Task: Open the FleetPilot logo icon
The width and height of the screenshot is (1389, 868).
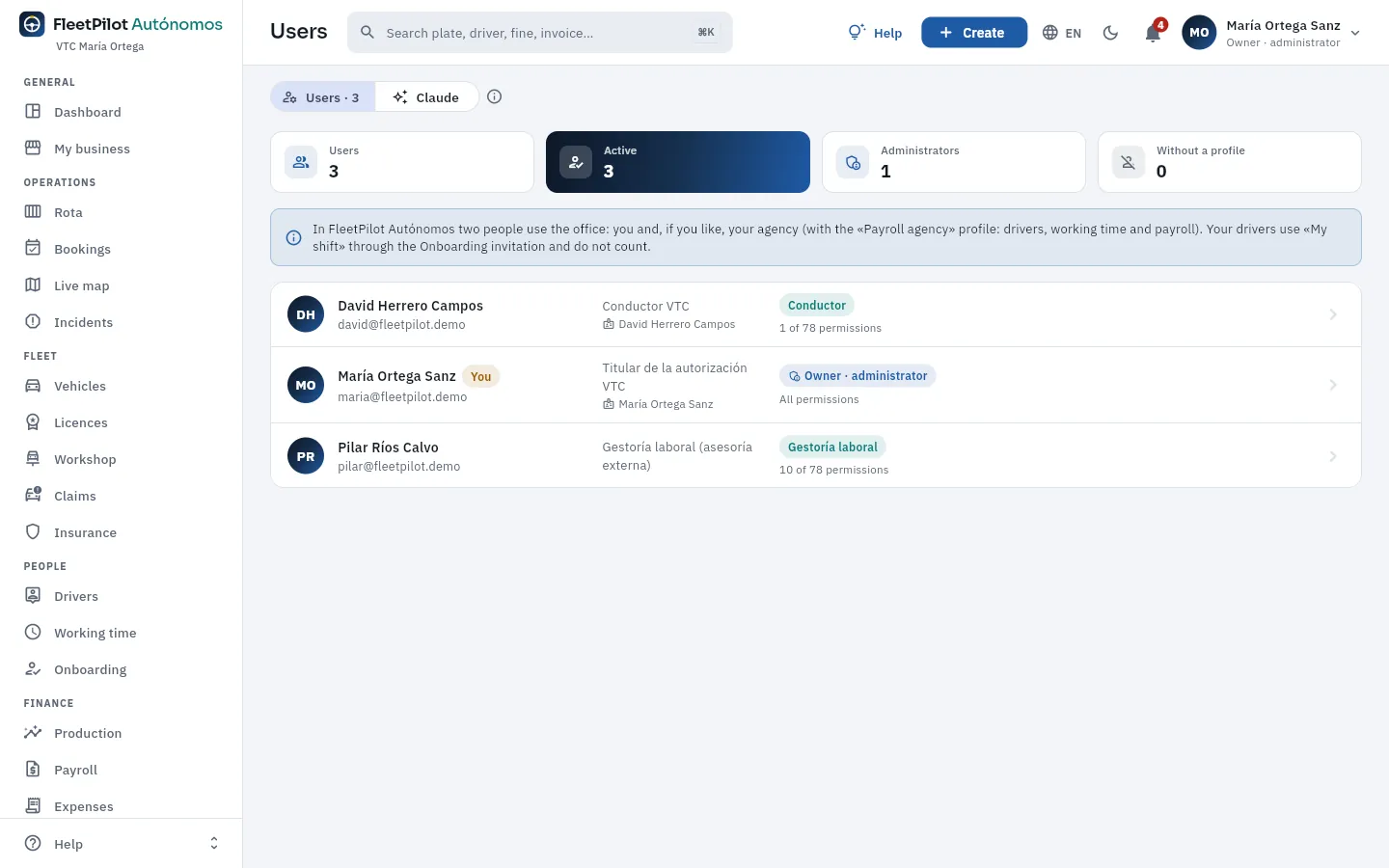Action: coord(32,24)
